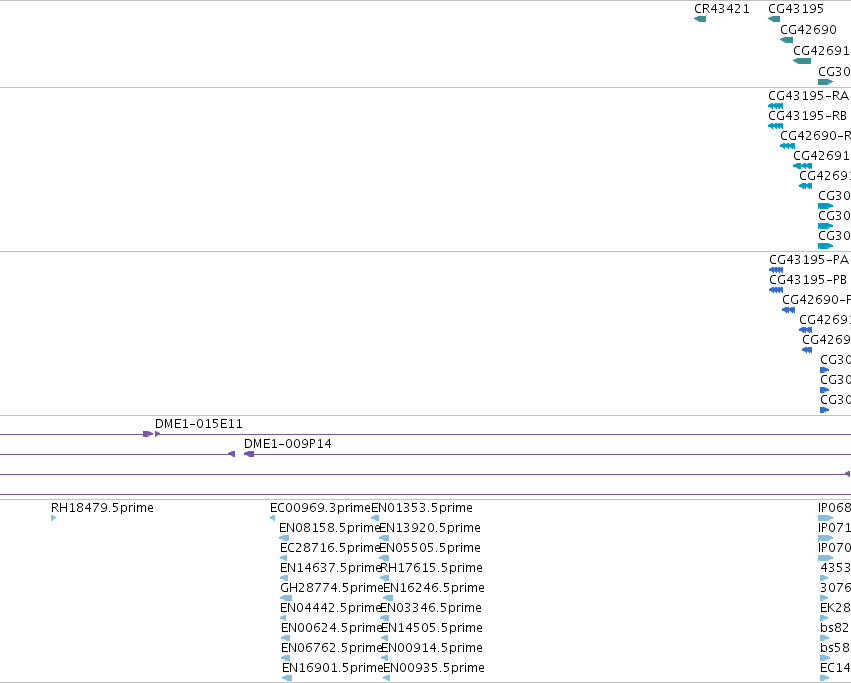Select the glyph under EN16246.5prime
This screenshot has height=683, width=851.
(388, 598)
